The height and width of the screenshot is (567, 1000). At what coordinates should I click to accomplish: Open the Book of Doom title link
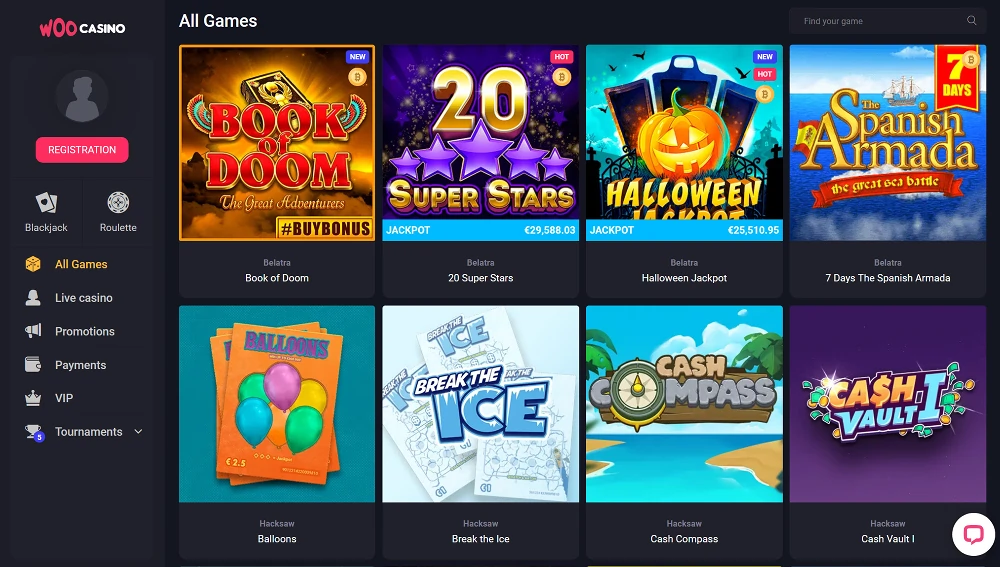pyautogui.click(x=277, y=278)
